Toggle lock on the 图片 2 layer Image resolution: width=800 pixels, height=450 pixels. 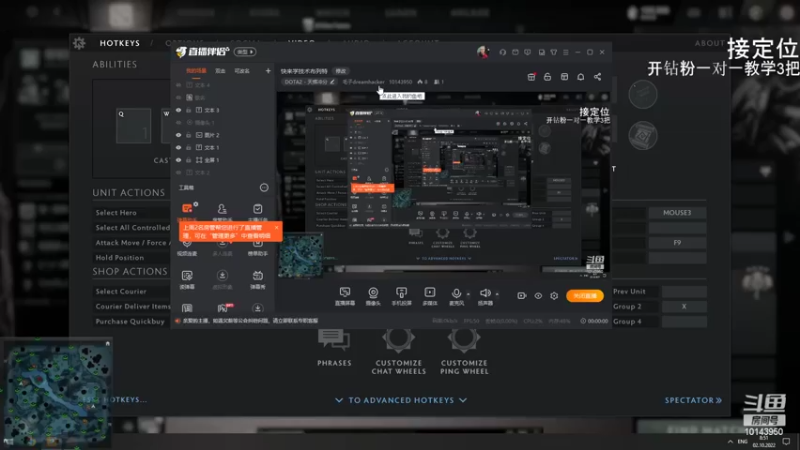188,135
